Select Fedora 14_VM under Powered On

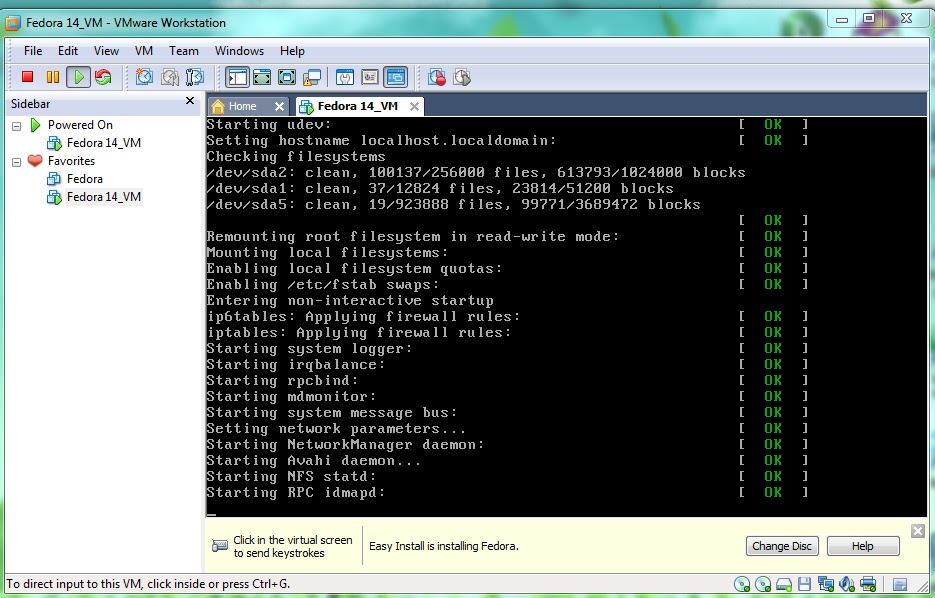point(104,143)
